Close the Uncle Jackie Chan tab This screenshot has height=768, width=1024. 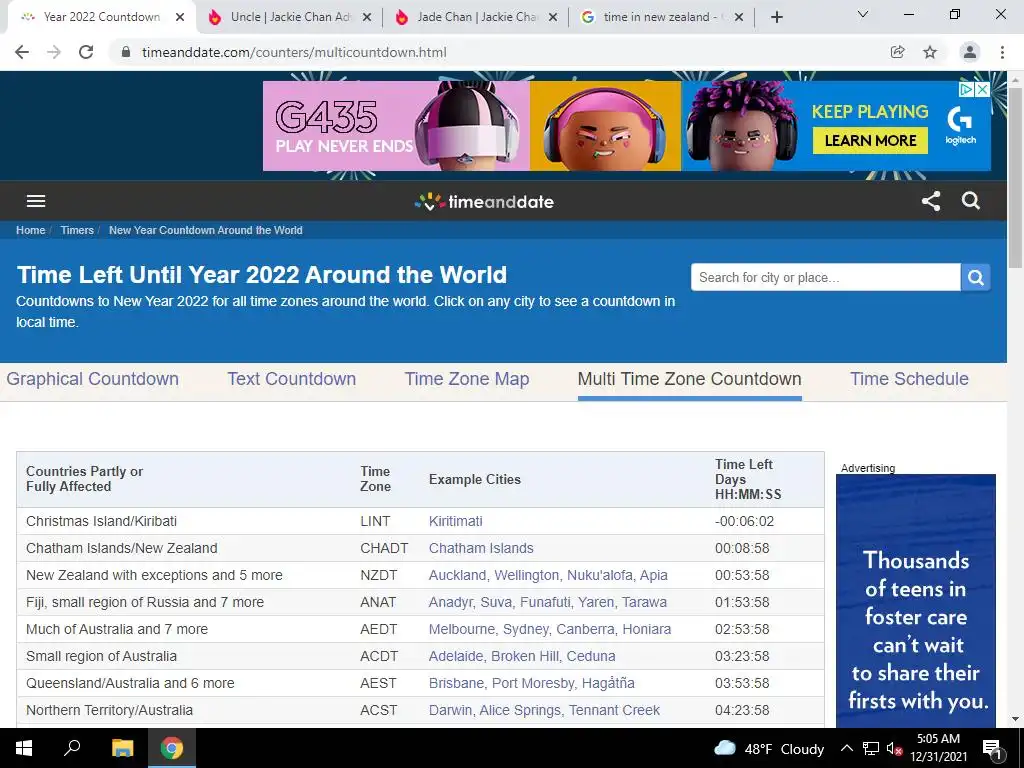pos(367,17)
